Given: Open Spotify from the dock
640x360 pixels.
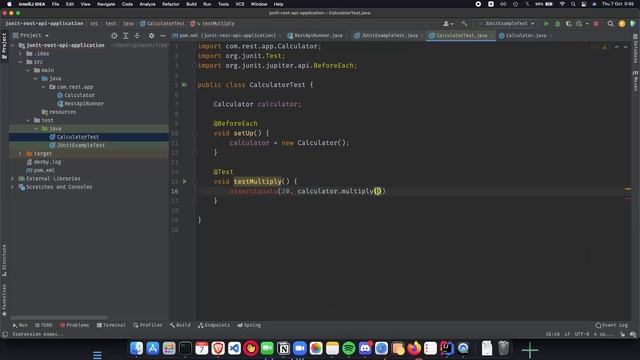Looking at the screenshot, I should point(349,348).
